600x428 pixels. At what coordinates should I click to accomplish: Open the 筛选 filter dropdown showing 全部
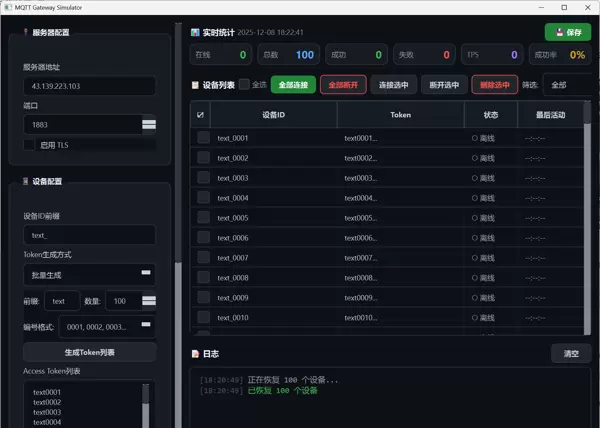pos(566,85)
